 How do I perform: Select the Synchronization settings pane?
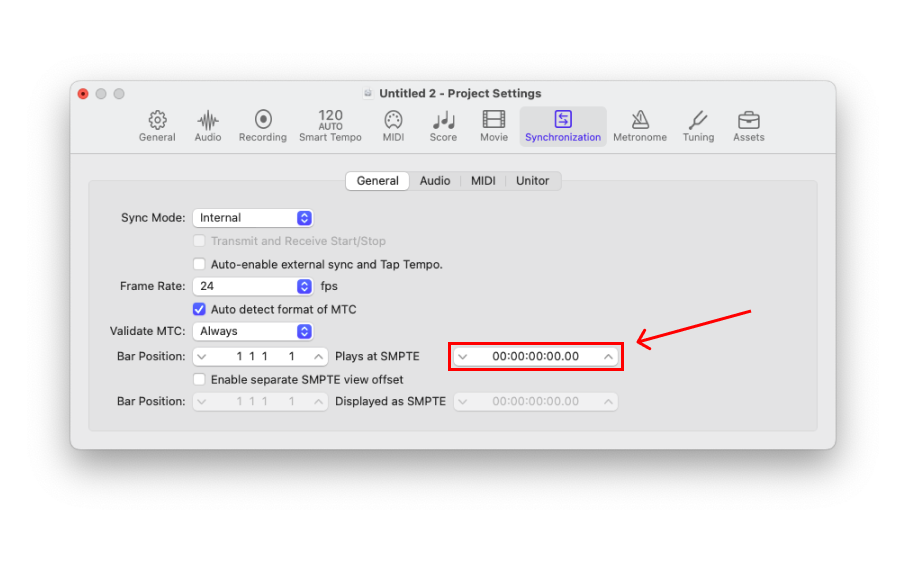click(563, 126)
